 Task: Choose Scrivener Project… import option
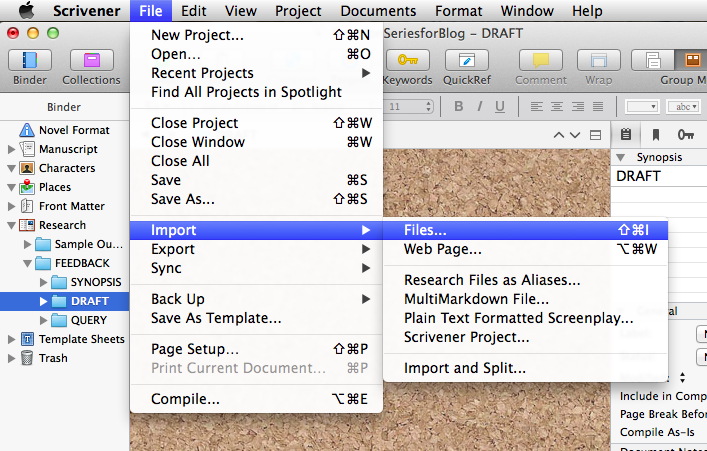pyautogui.click(x=525, y=337)
